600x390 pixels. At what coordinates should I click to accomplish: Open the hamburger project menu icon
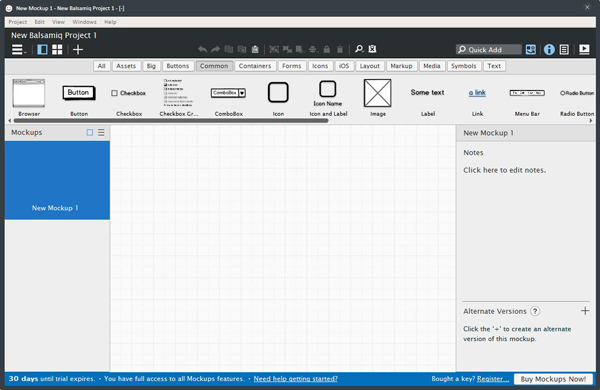click(18, 49)
